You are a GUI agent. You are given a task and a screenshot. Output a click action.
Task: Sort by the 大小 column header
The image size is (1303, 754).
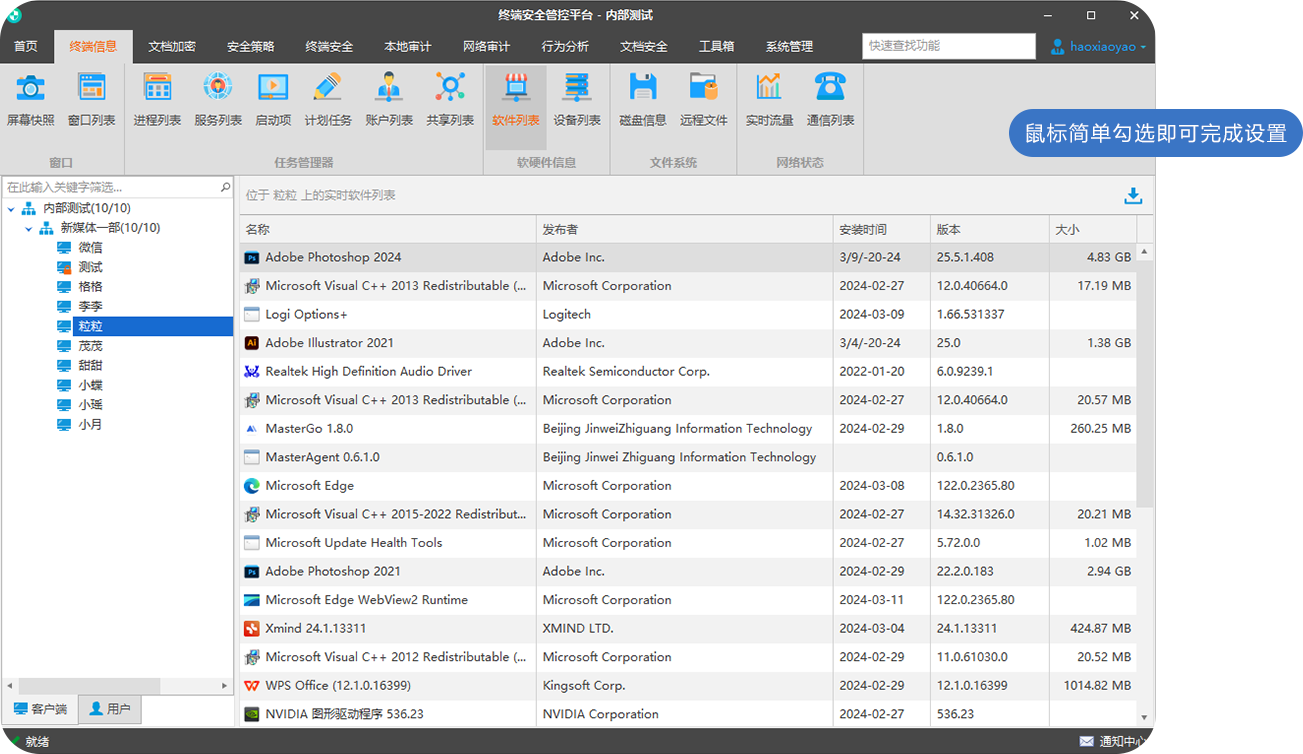coord(1093,229)
